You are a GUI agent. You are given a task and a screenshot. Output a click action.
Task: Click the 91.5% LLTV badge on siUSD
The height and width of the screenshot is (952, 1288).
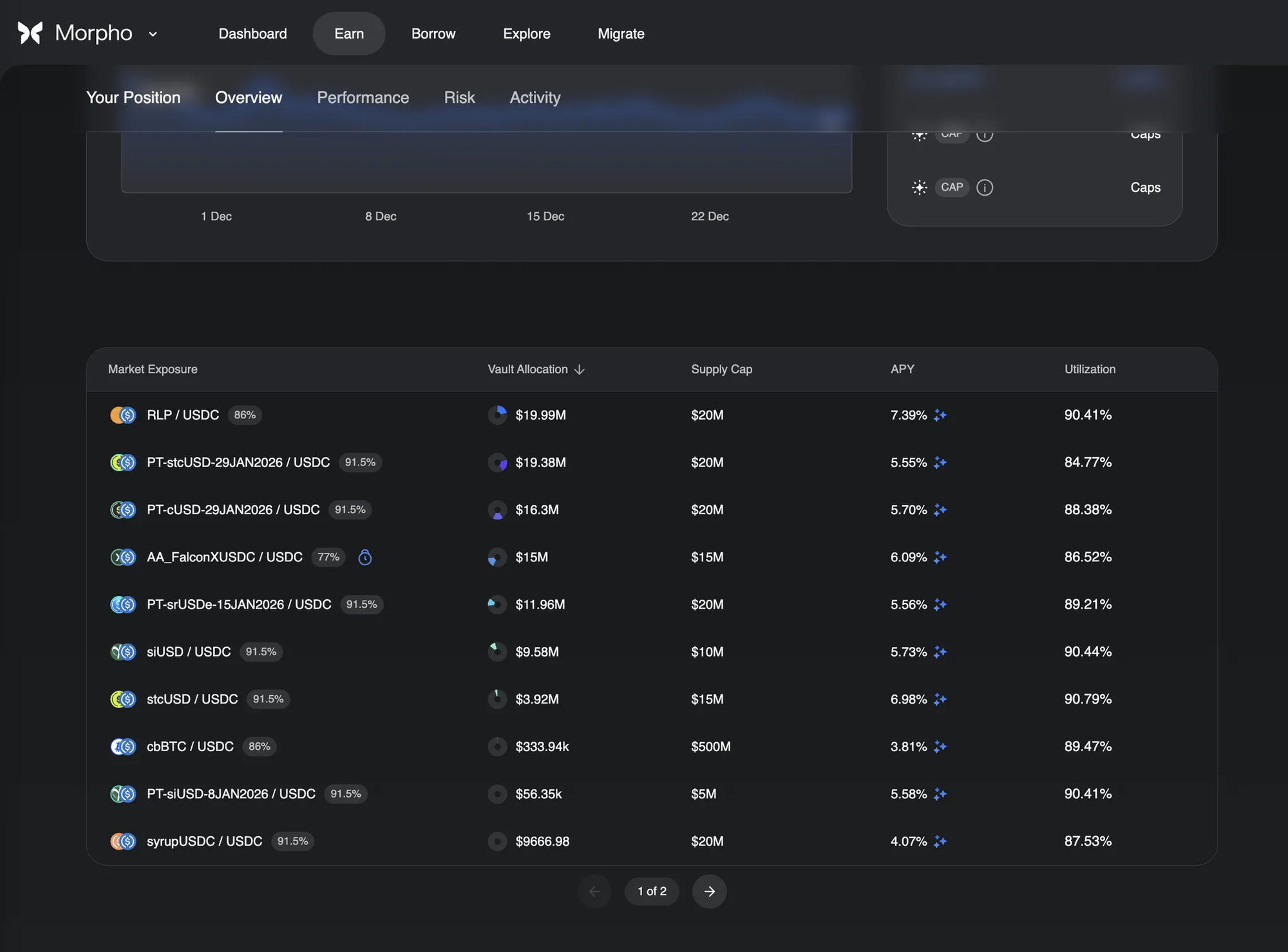261,652
